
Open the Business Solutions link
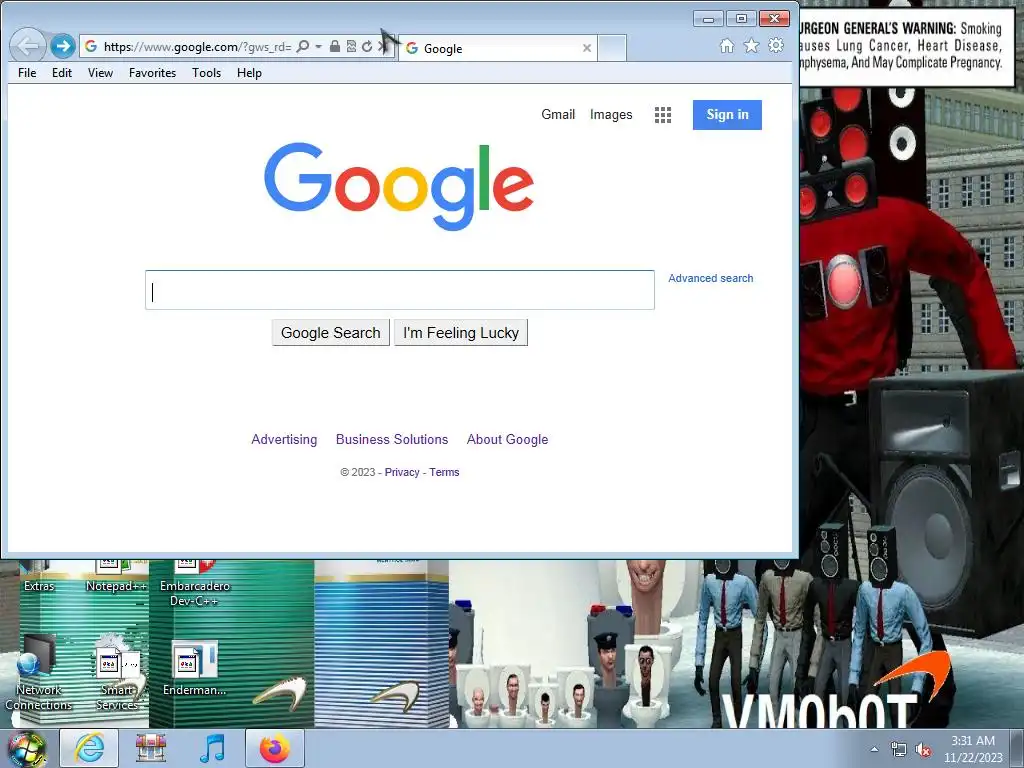tap(392, 440)
